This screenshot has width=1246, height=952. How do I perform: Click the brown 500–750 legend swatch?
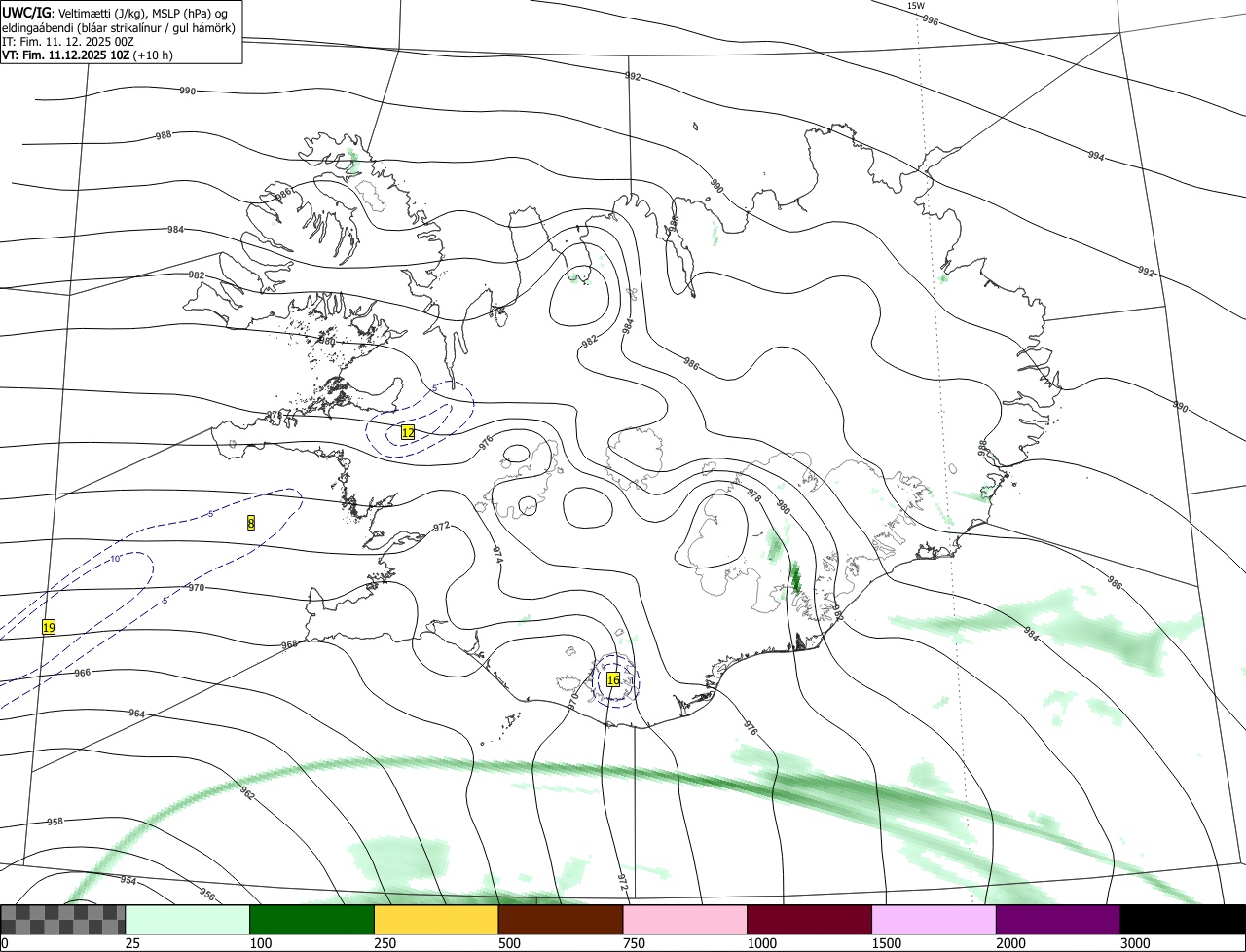[x=561, y=920]
